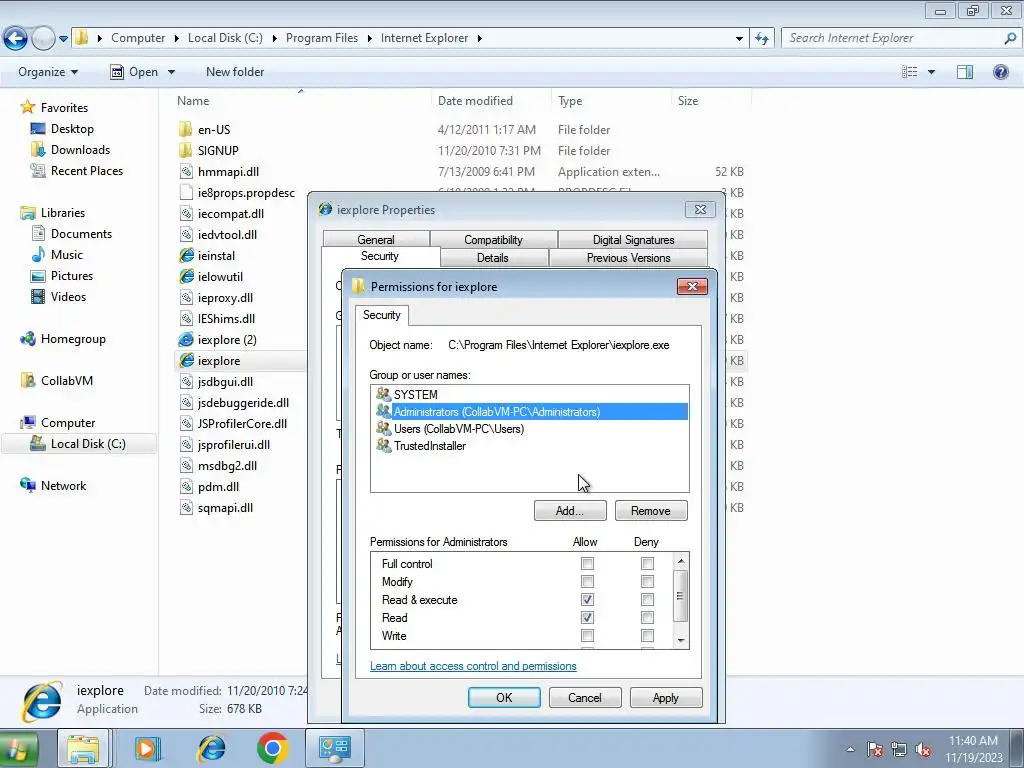Expand breadcrumb arrow after Computer
The height and width of the screenshot is (768, 1024).
(176, 39)
